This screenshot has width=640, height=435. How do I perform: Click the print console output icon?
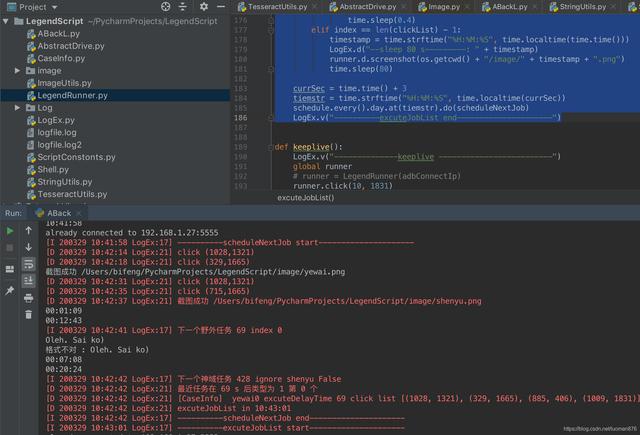coord(29,298)
